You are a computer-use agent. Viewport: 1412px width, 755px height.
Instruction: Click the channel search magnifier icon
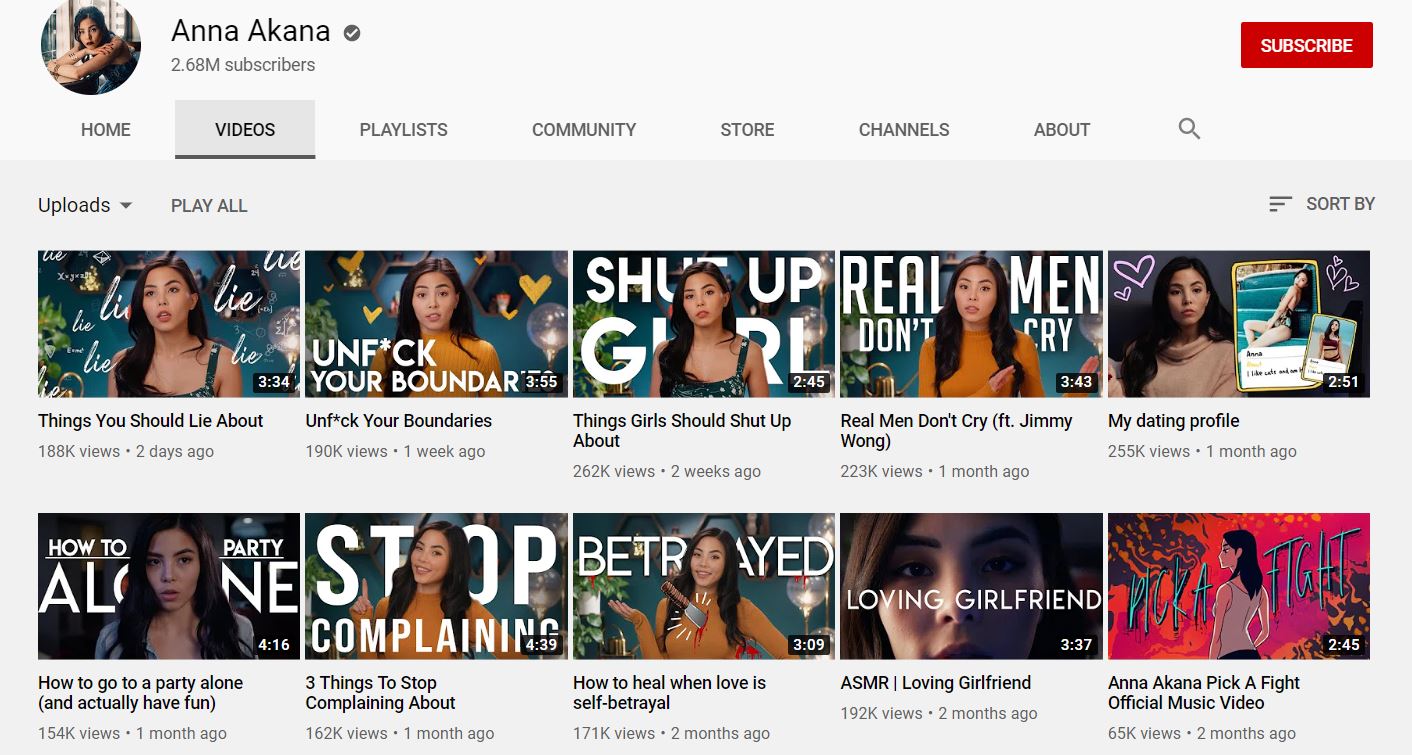[x=1189, y=128]
